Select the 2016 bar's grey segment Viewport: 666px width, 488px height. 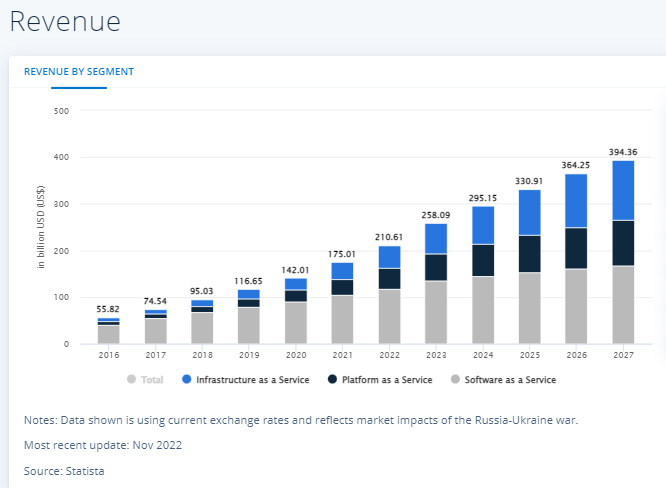pos(108,335)
